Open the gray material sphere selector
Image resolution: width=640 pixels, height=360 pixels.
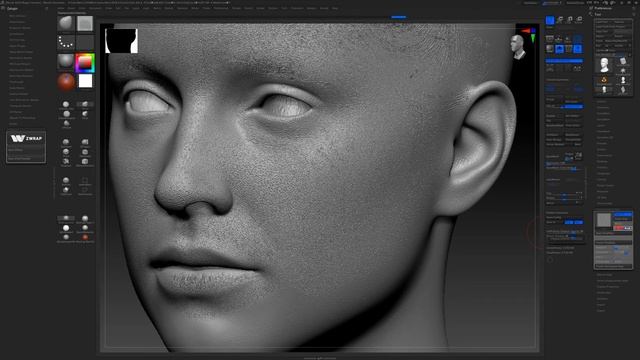point(66,62)
